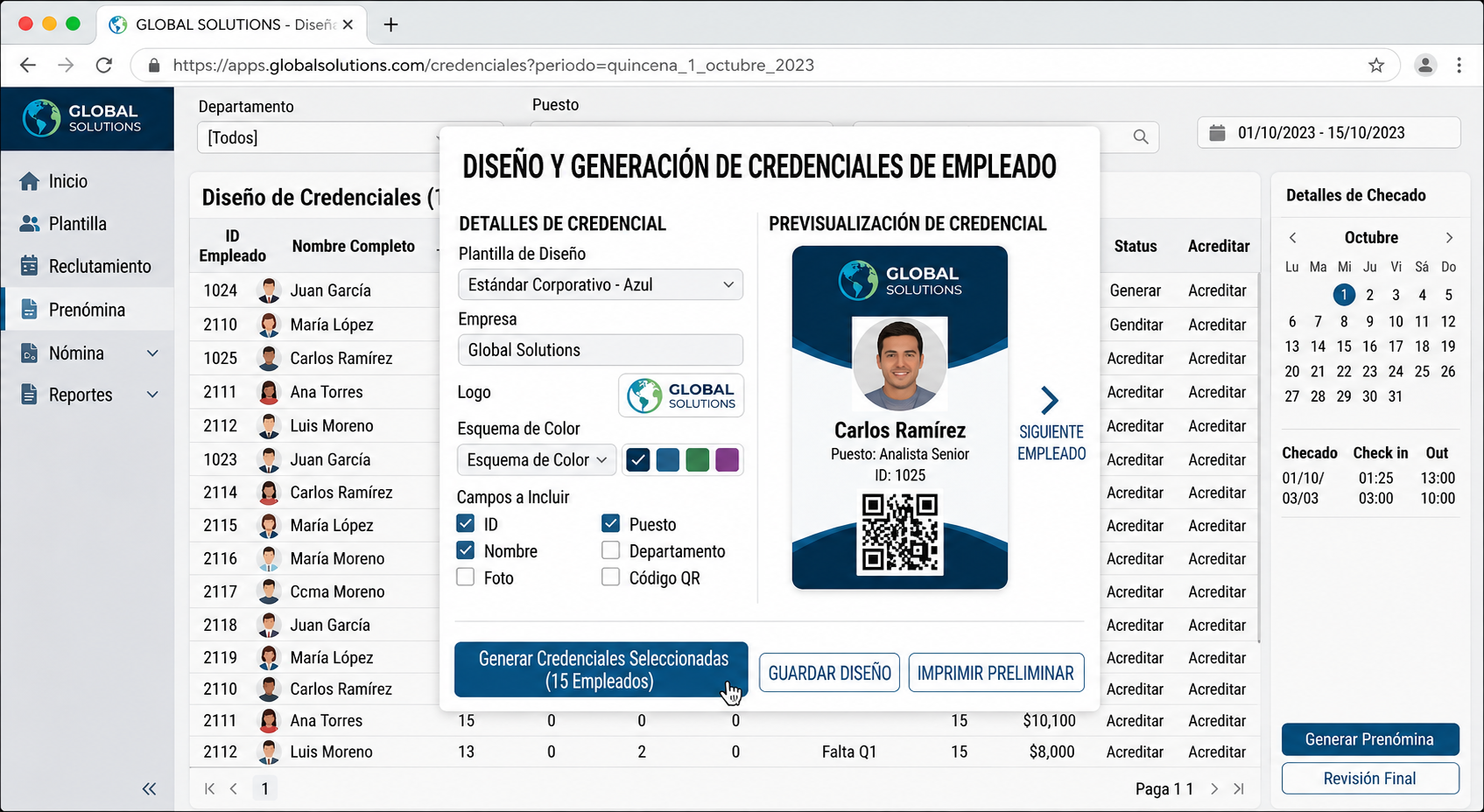Jump to the first page of the table

click(209, 788)
